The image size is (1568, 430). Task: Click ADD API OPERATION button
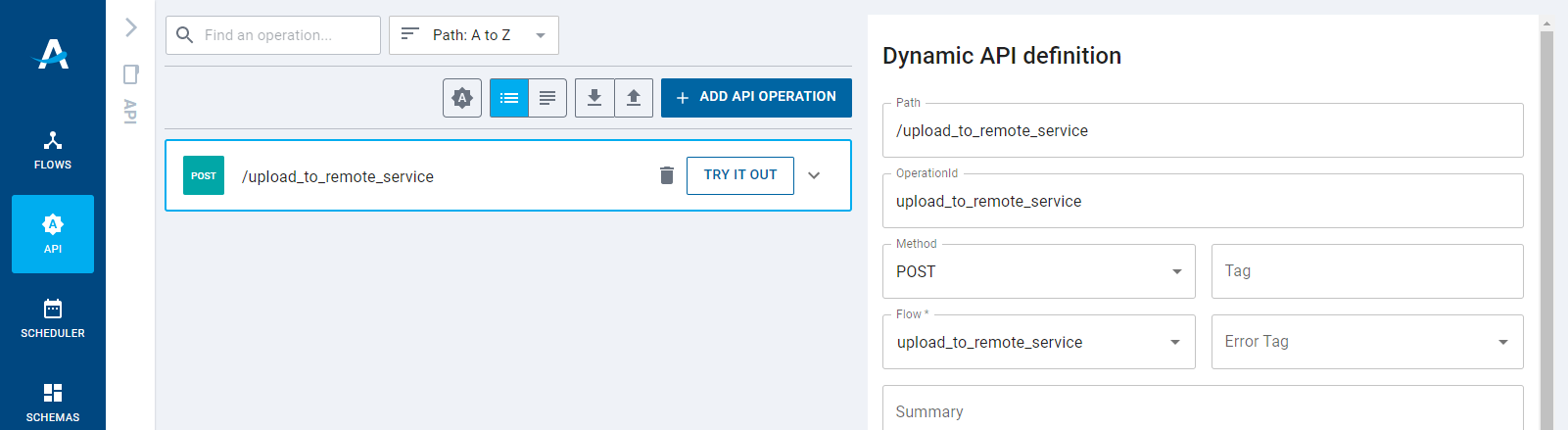[x=756, y=98]
